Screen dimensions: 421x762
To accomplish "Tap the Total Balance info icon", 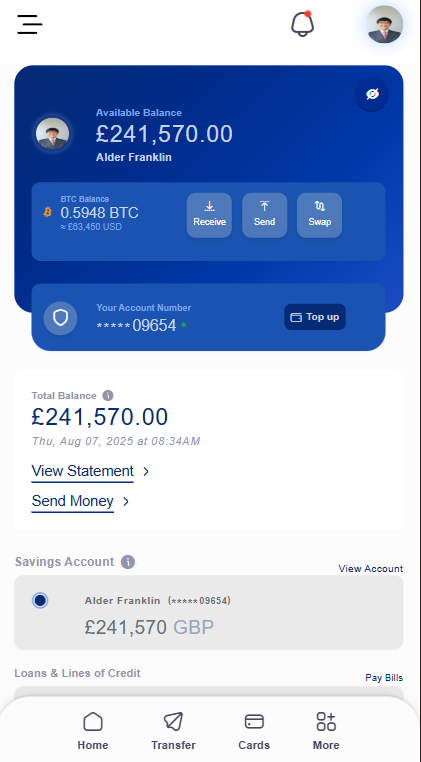I will pos(108,396).
